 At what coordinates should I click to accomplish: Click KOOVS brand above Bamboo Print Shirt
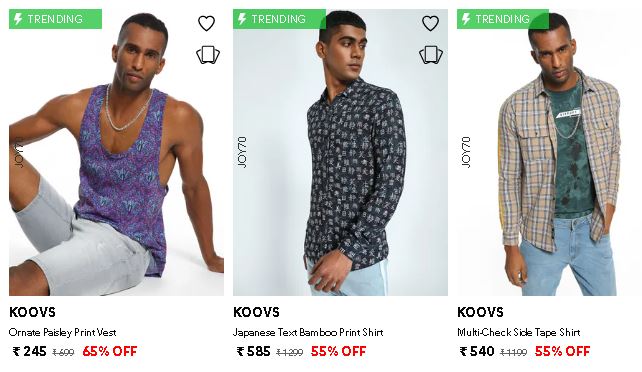click(256, 312)
